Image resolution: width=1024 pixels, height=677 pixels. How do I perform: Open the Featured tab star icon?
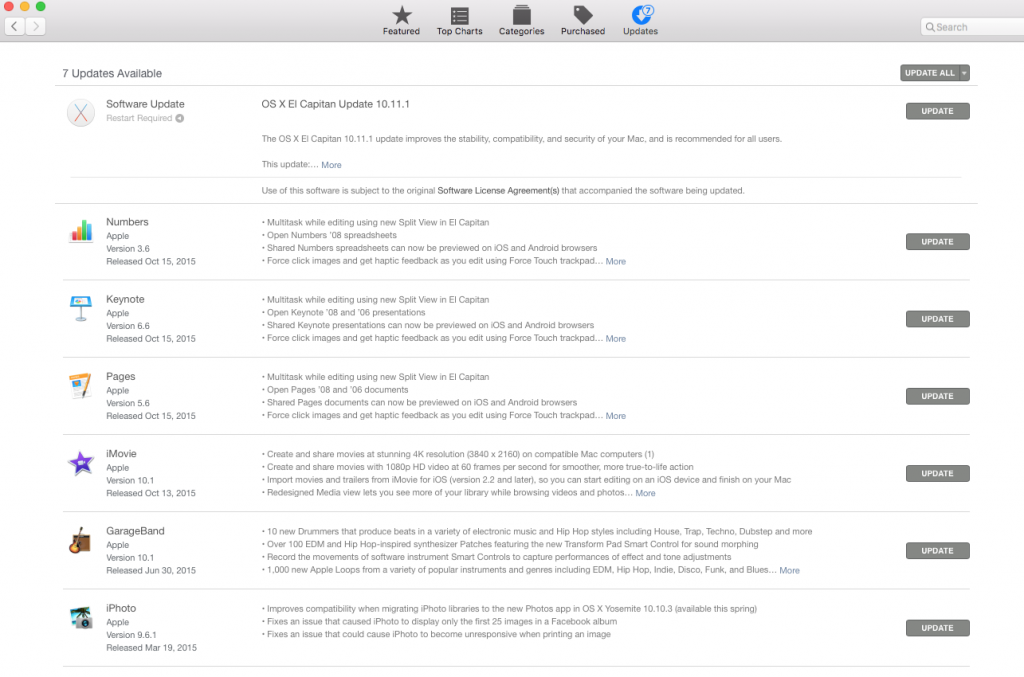point(402,15)
